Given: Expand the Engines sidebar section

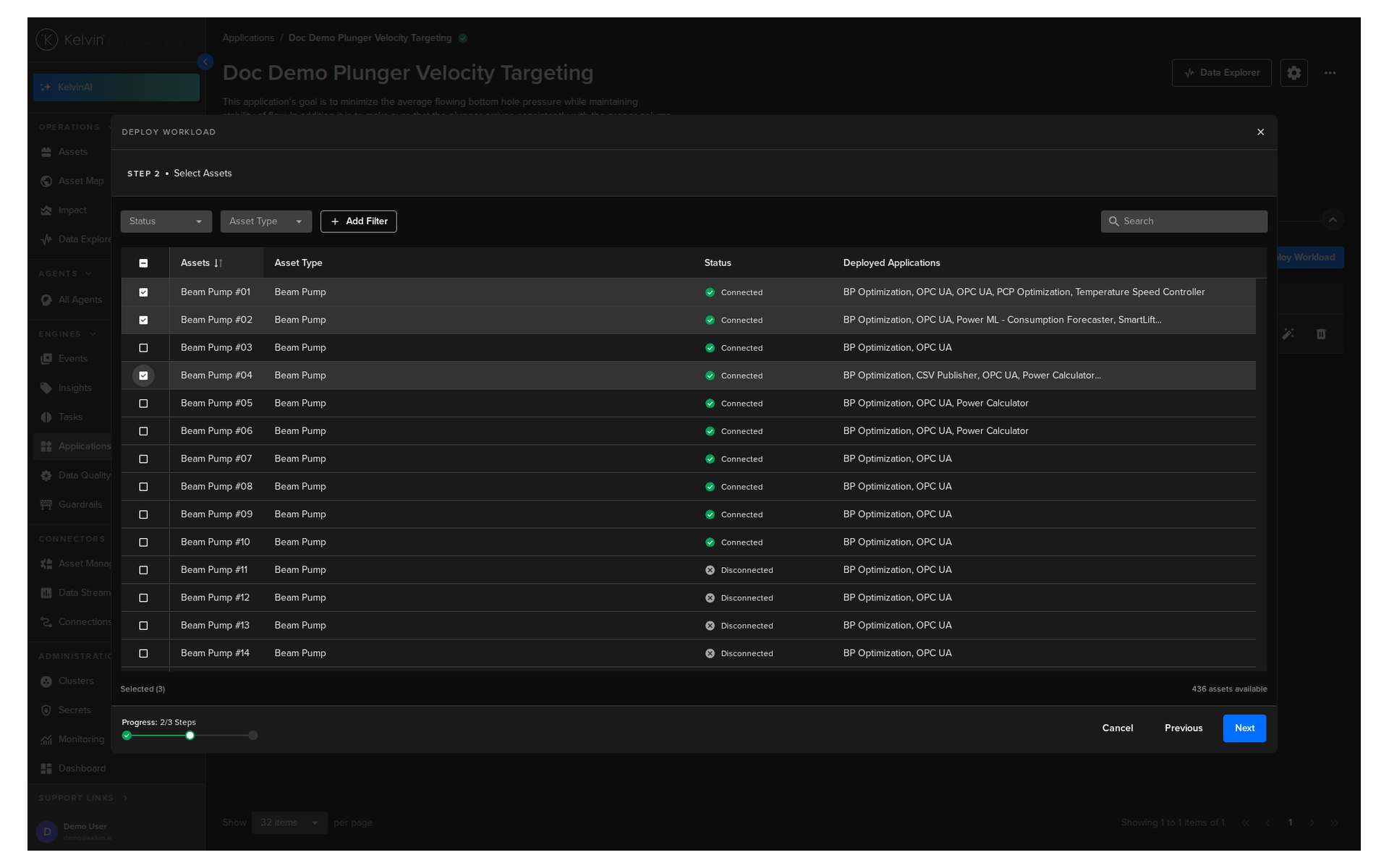Looking at the screenshot, I should point(93,334).
